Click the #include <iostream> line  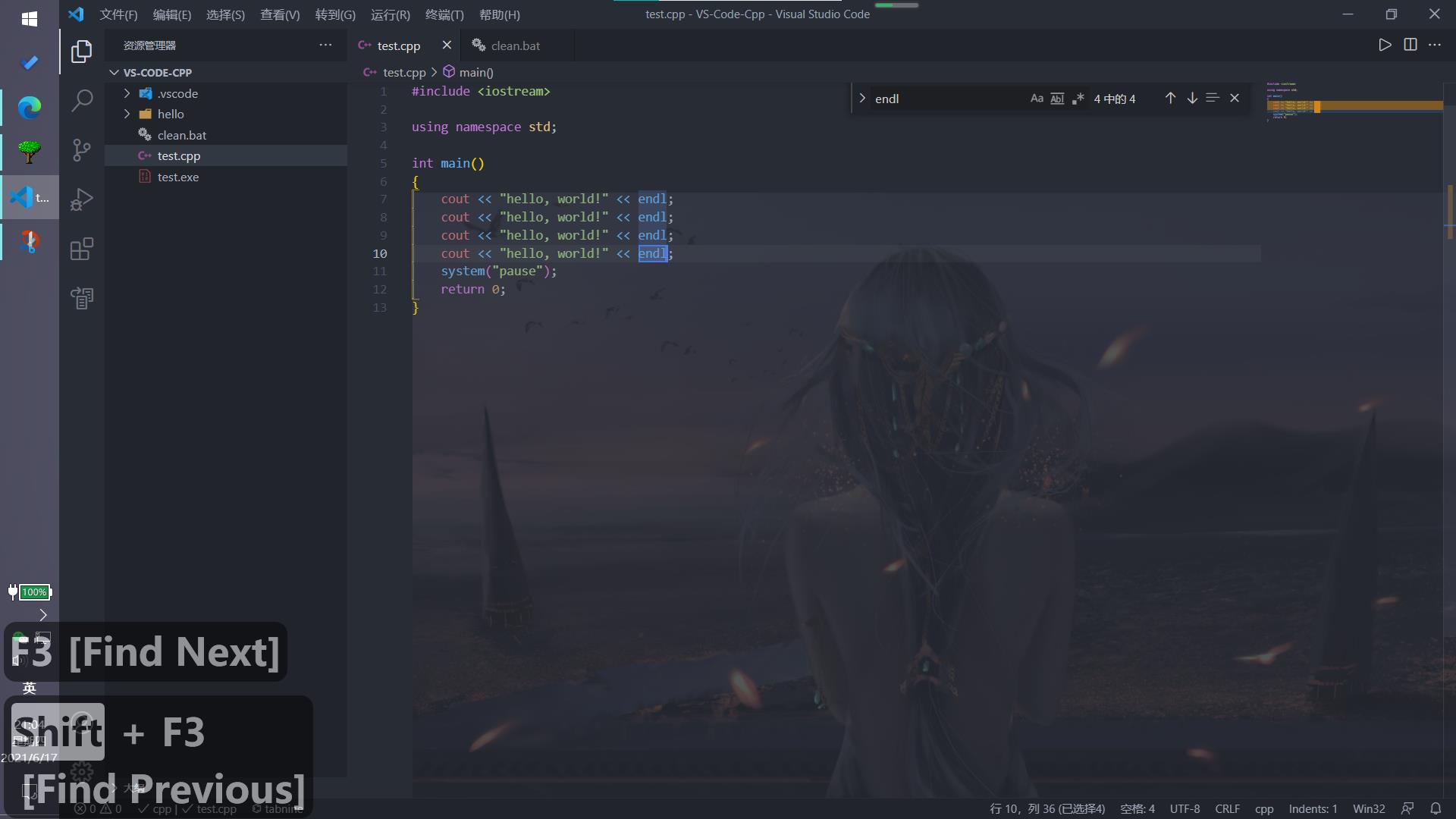pyautogui.click(x=481, y=91)
